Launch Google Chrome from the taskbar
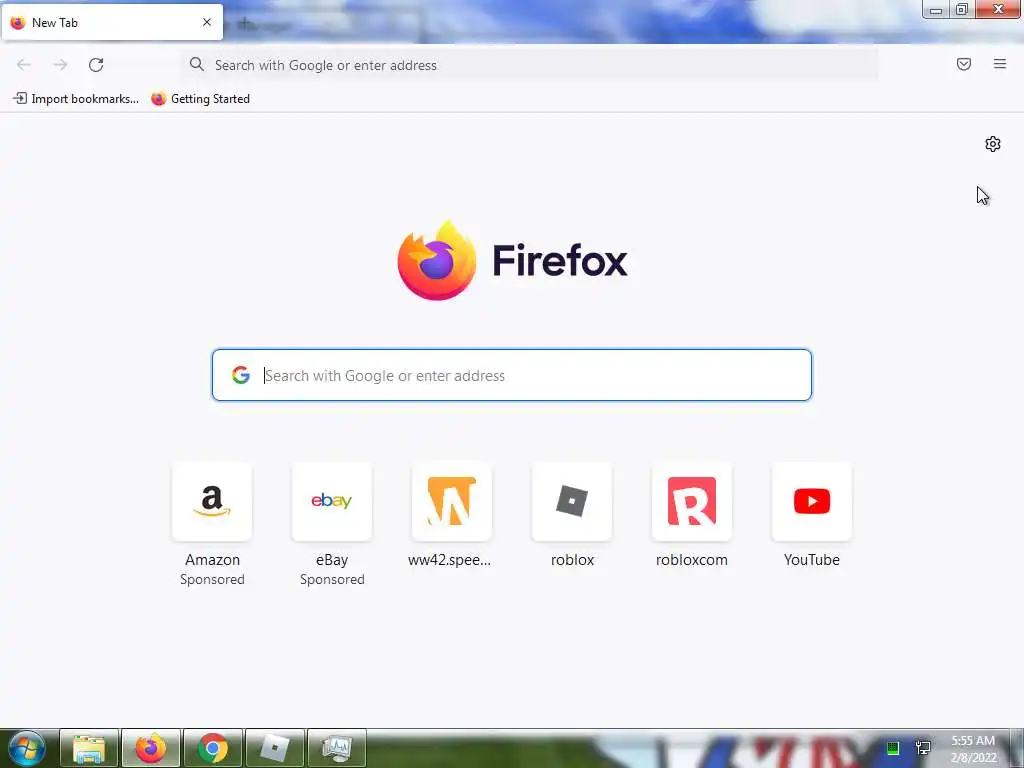Viewport: 1024px width, 768px height. (x=213, y=748)
